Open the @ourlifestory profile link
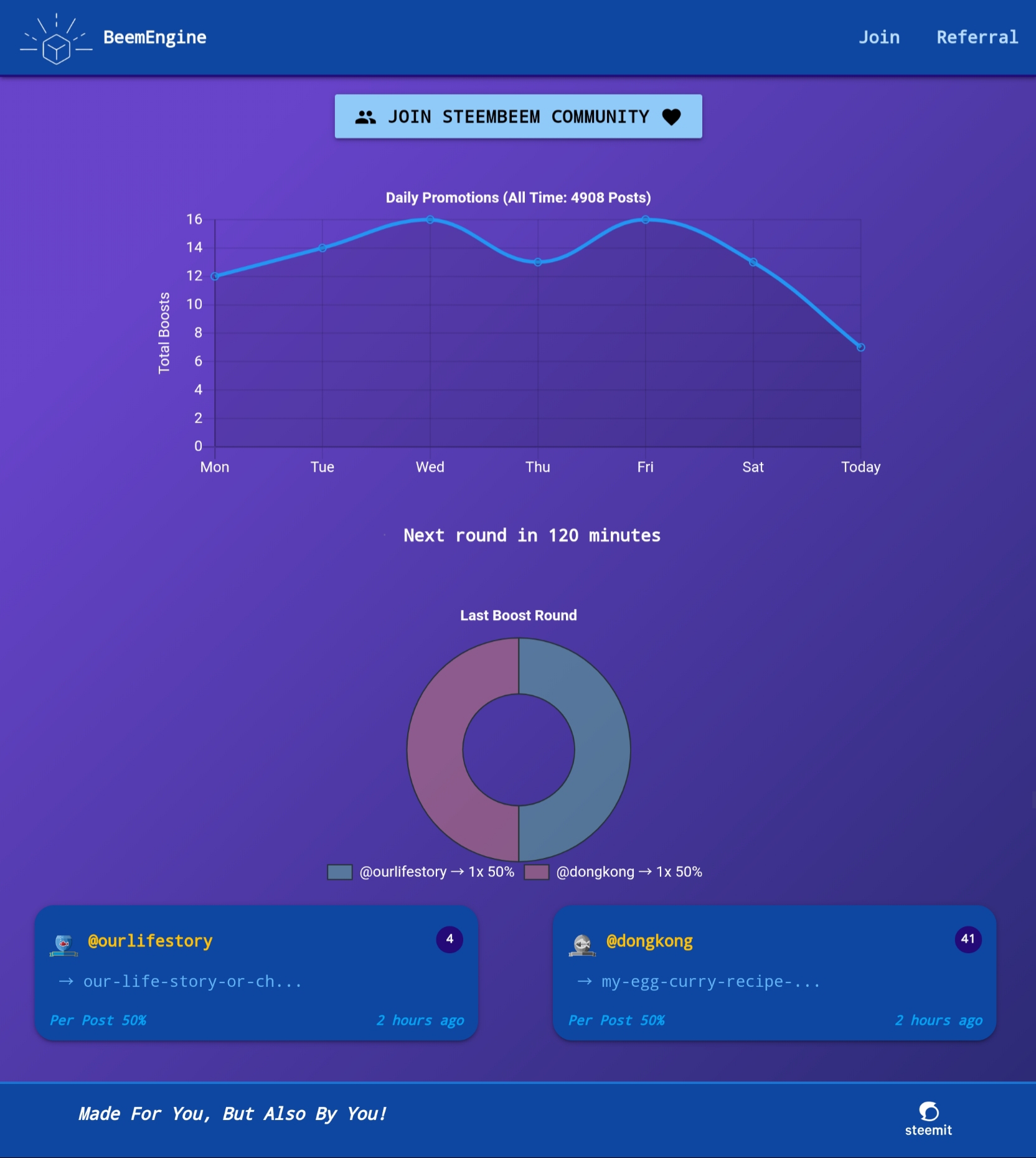Screen dimensions: 1036x1158 click(x=150, y=941)
